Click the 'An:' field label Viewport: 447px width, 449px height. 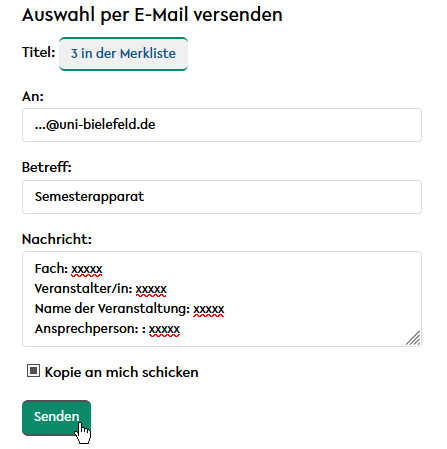(33, 96)
